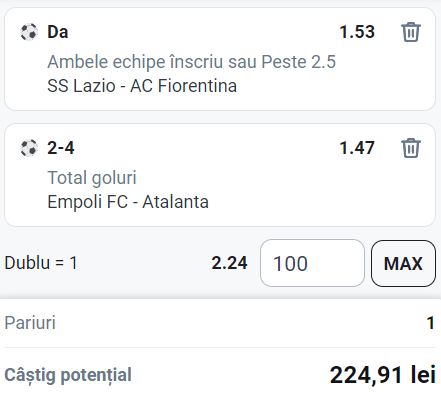The width and height of the screenshot is (441, 393).
Task: Click the combined odds 2.24
Action: 229,263
